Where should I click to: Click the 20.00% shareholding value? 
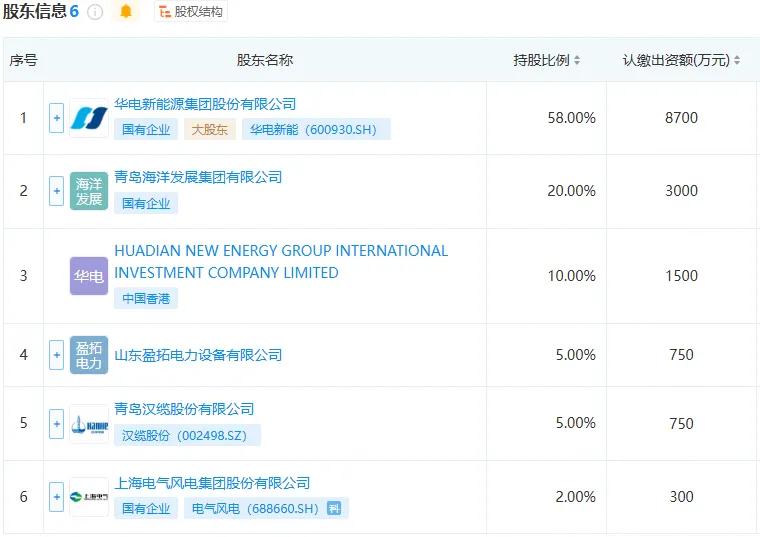571,191
